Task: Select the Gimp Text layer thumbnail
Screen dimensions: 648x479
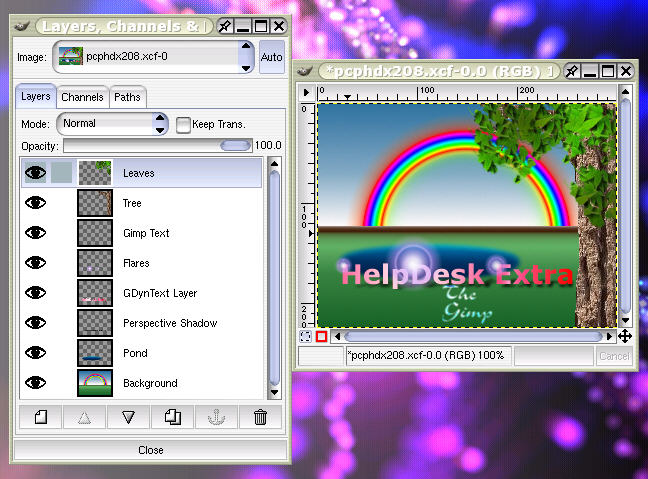Action: 95,233
